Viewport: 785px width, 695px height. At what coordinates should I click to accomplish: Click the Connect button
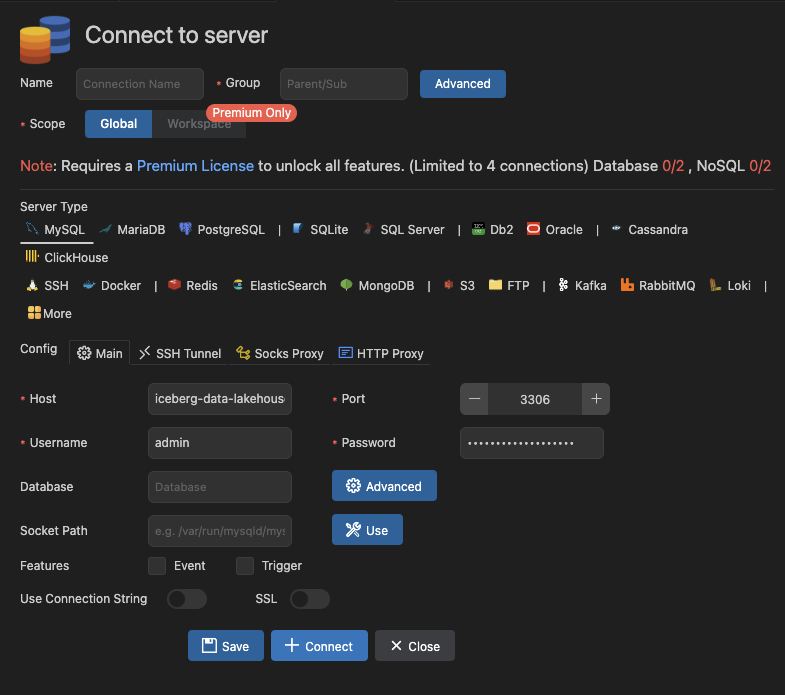tap(319, 646)
